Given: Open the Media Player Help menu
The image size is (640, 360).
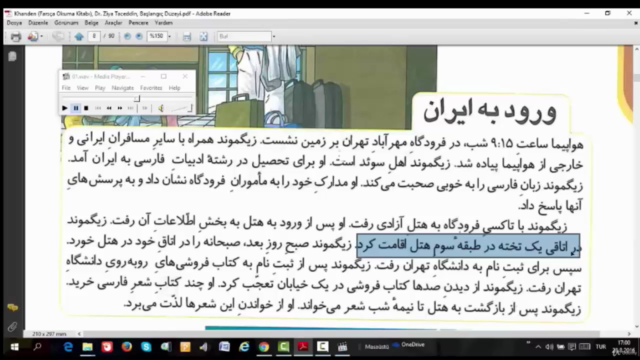Looking at the screenshot, I should tap(174, 88).
